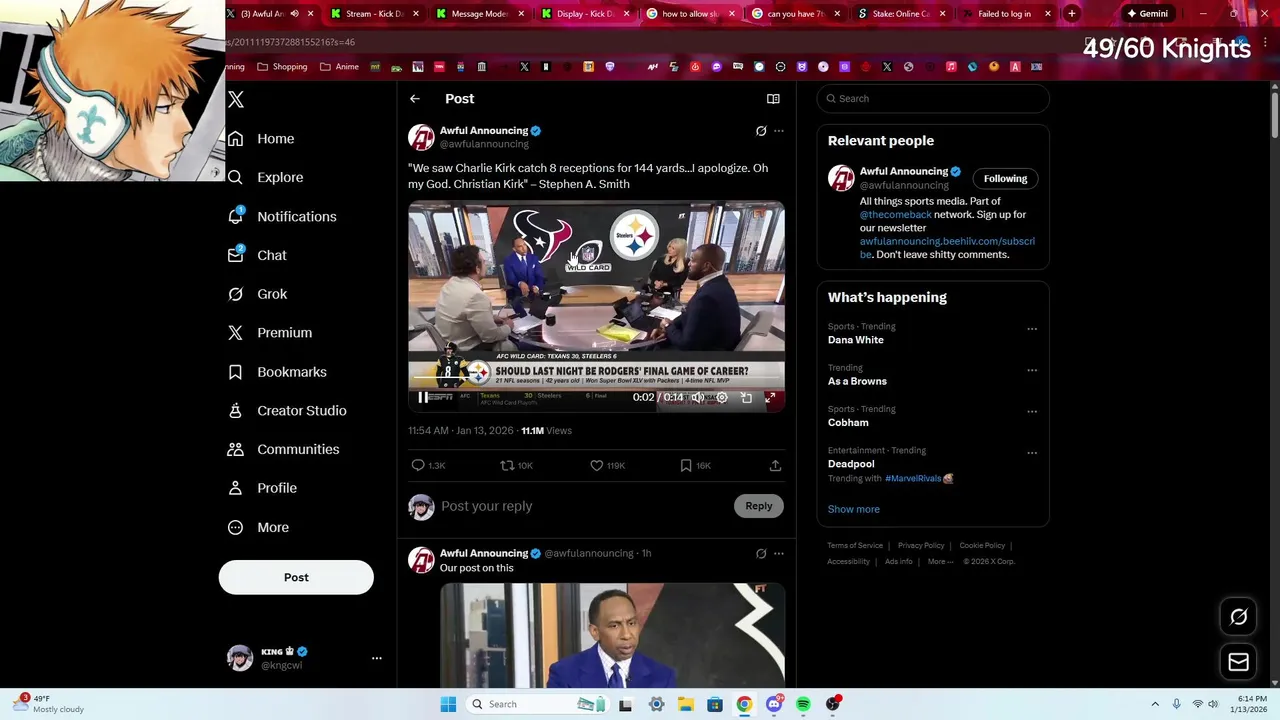
Task: Open Premium in the sidebar
Action: point(270,333)
